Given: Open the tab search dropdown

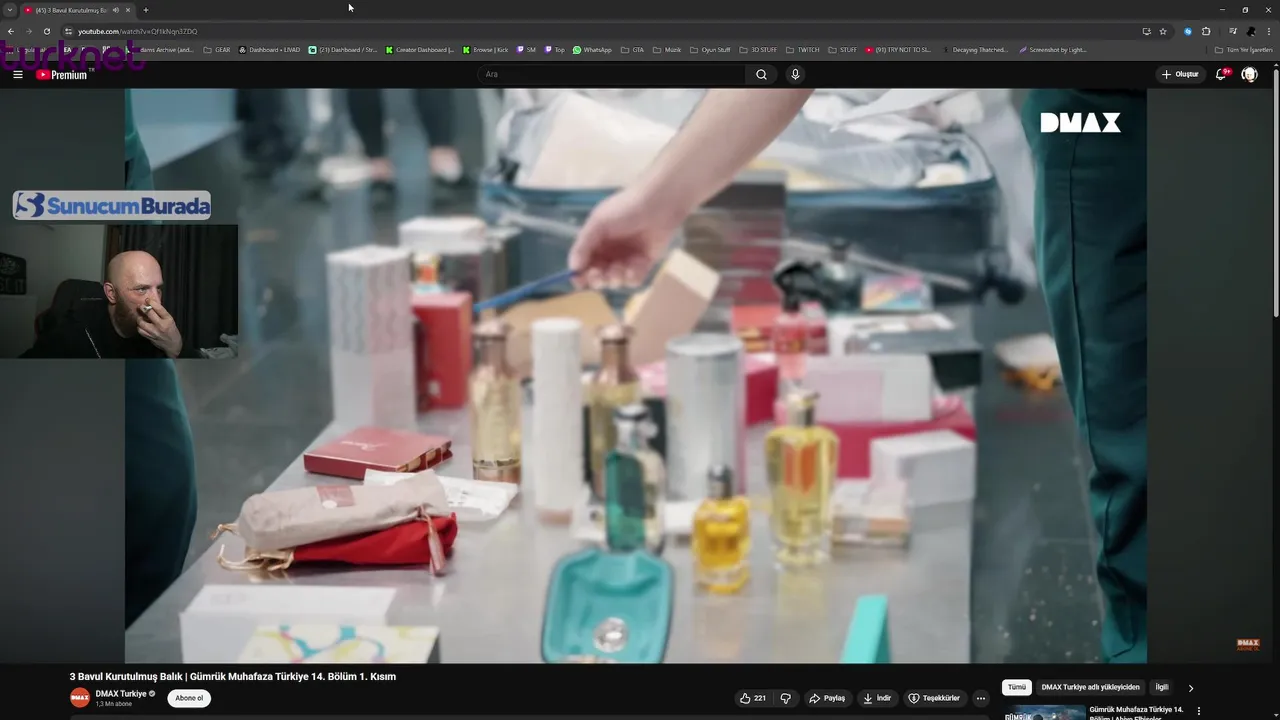Looking at the screenshot, I should point(10,10).
